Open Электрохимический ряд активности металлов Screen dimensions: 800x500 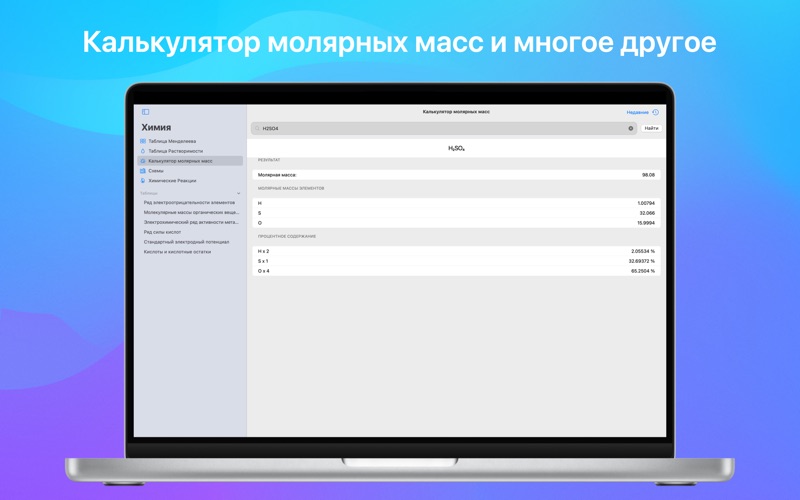click(191, 222)
